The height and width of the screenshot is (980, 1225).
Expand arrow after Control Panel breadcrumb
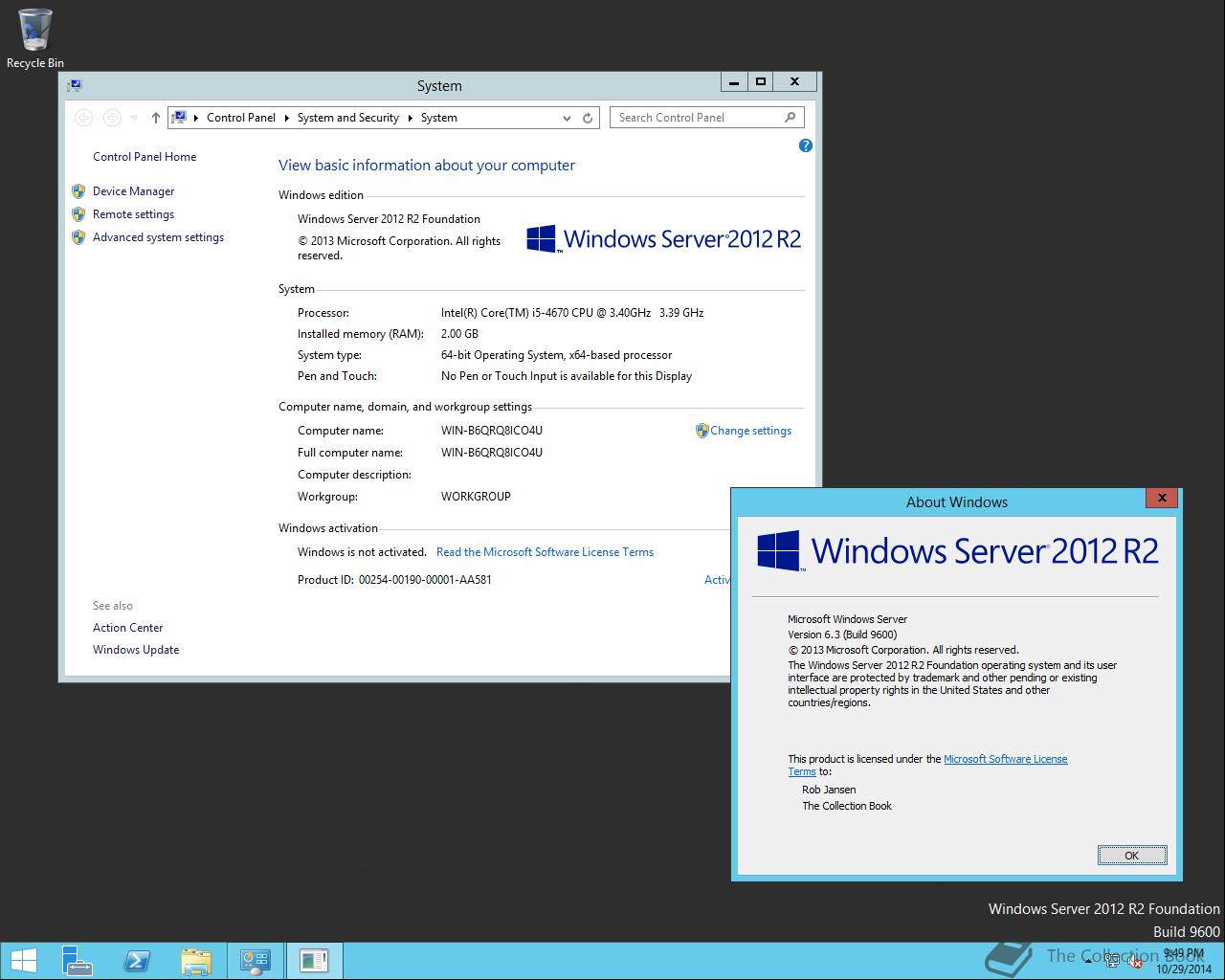click(x=286, y=118)
